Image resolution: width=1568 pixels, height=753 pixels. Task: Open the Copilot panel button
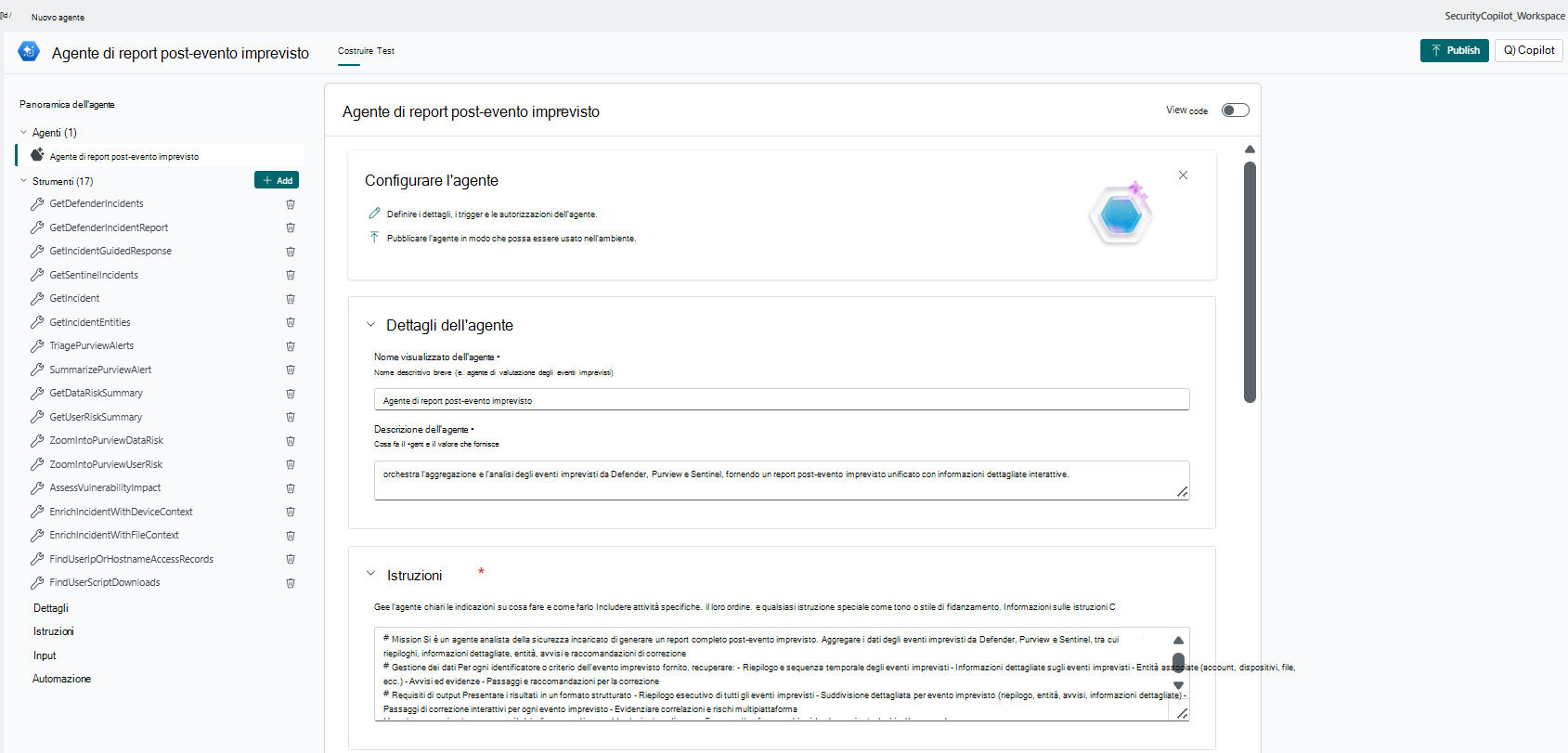click(1529, 50)
